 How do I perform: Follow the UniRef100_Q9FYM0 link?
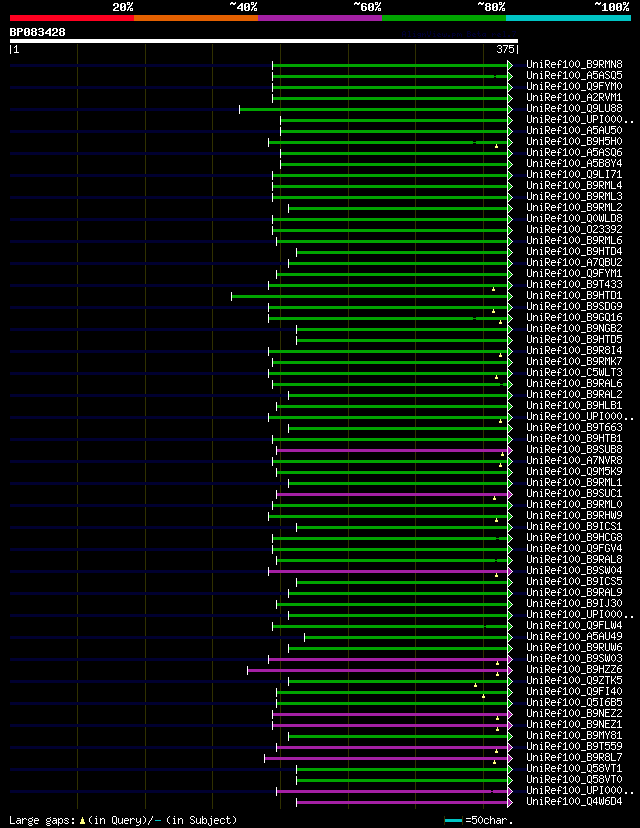(x=574, y=87)
